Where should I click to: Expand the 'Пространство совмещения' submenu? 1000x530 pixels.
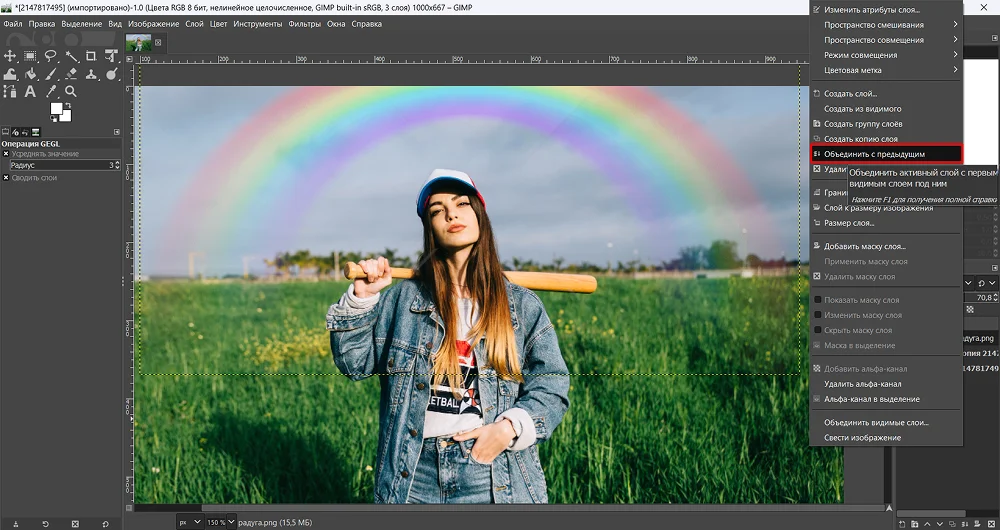coord(886,40)
